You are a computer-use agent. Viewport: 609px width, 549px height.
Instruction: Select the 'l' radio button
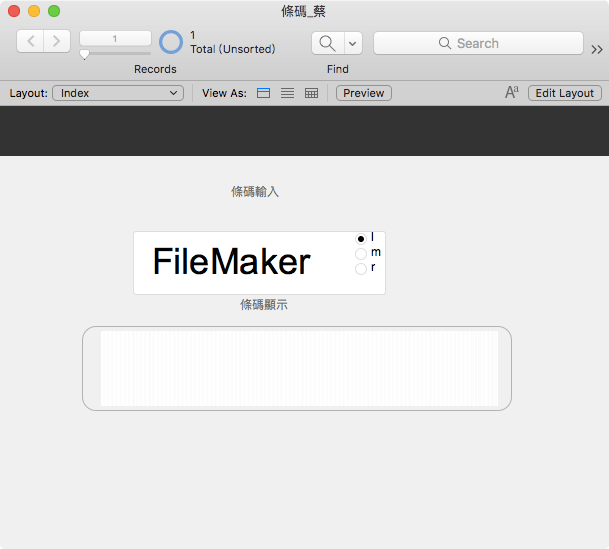click(x=361, y=239)
